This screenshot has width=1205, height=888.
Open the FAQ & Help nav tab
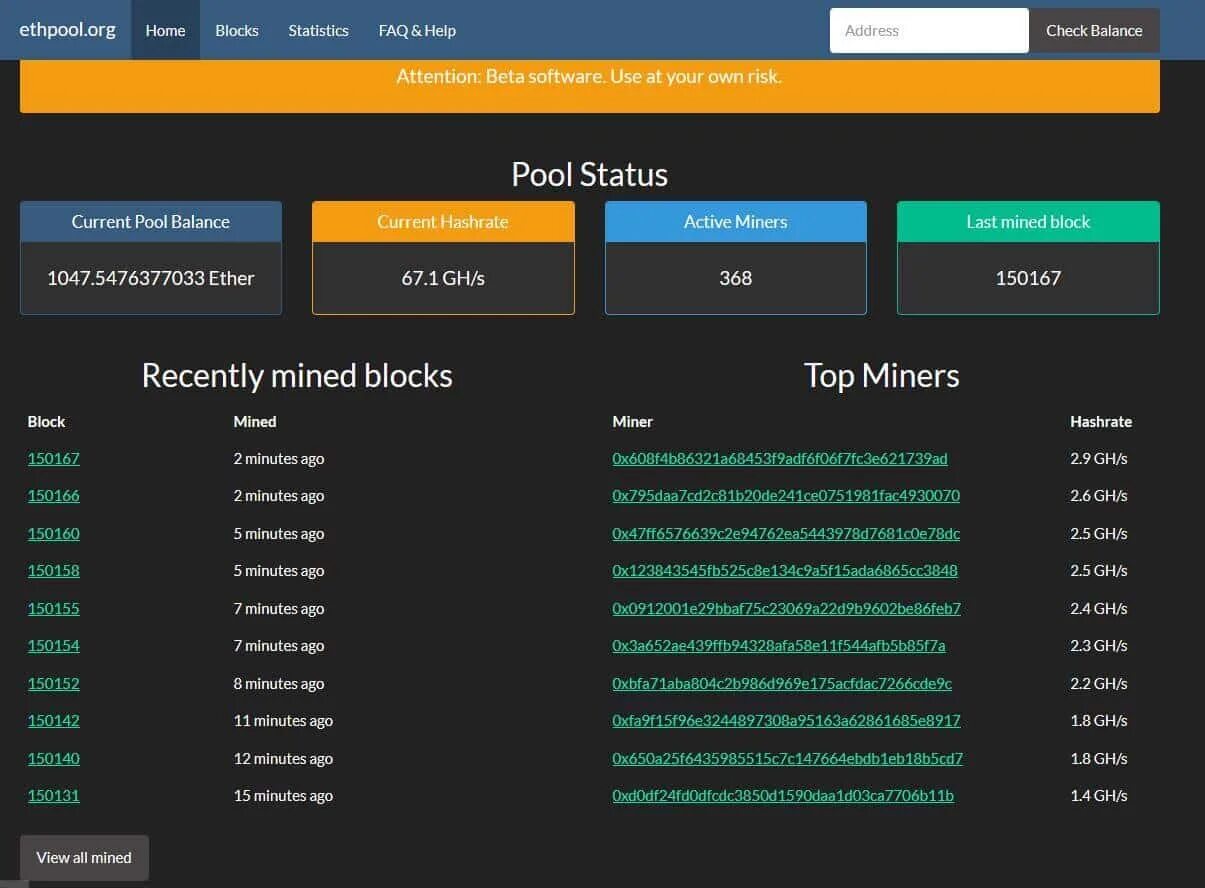pos(417,30)
